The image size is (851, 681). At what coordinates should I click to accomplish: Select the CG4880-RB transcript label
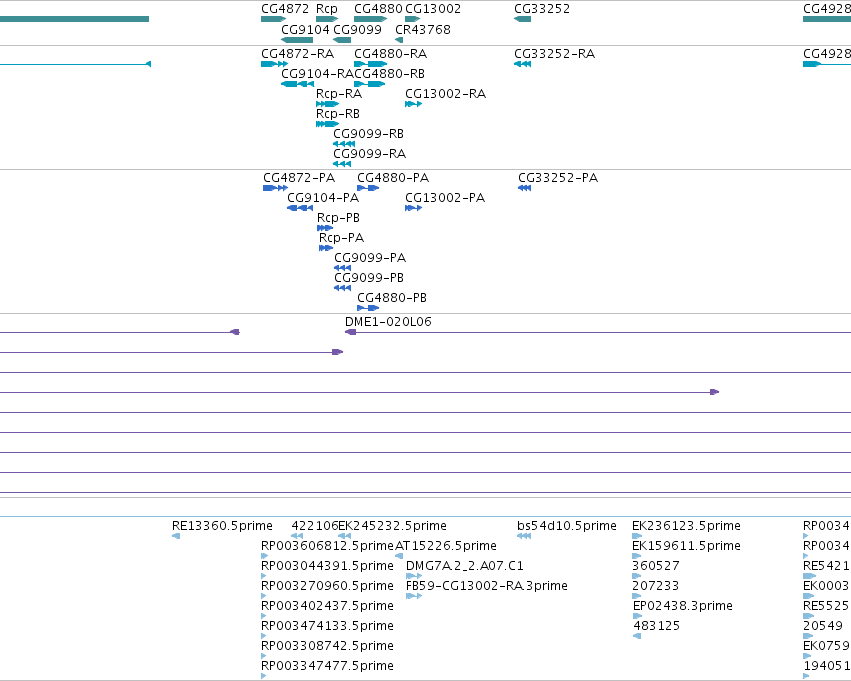389,74
